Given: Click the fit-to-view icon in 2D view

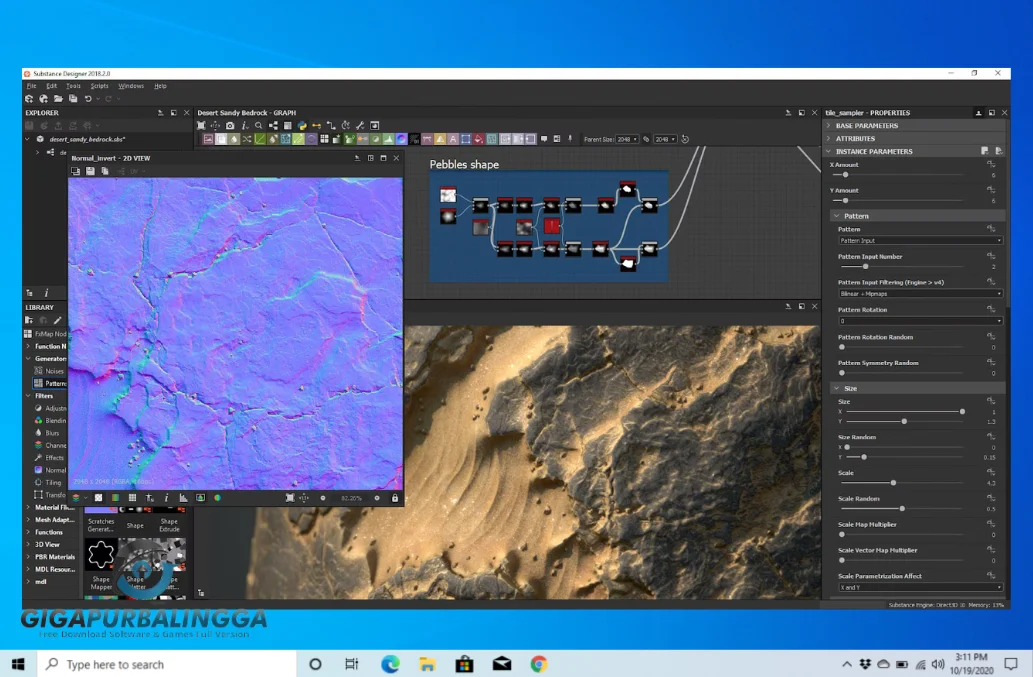Looking at the screenshot, I should (290, 498).
